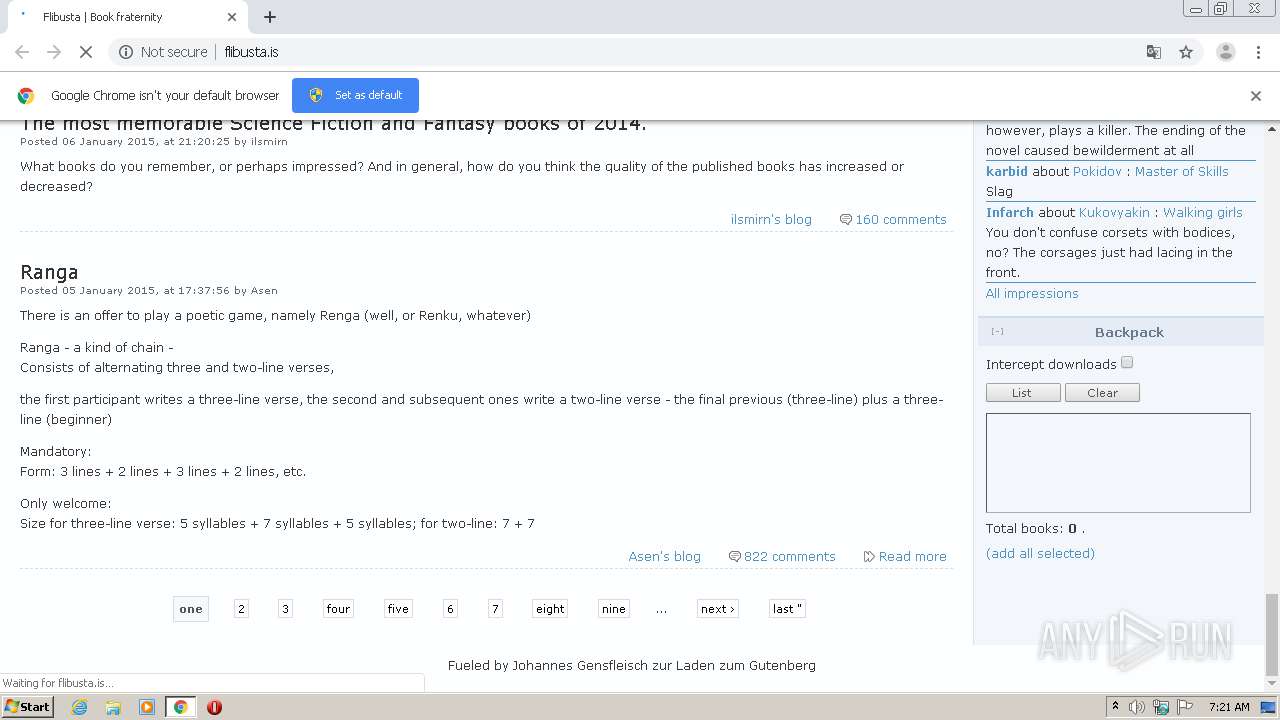
Task: Launch Internet Explorer from the taskbar
Action: click(x=79, y=707)
